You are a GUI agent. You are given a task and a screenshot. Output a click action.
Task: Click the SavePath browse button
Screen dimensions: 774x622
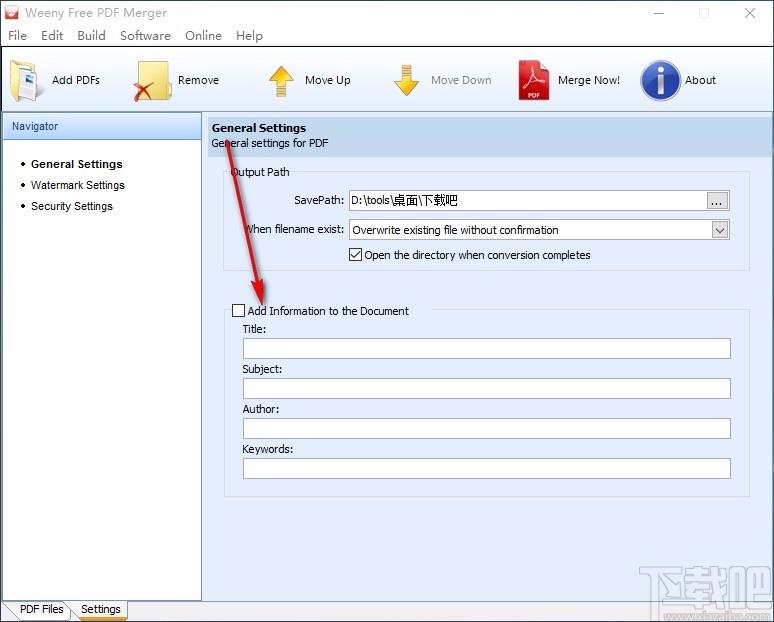(717, 201)
